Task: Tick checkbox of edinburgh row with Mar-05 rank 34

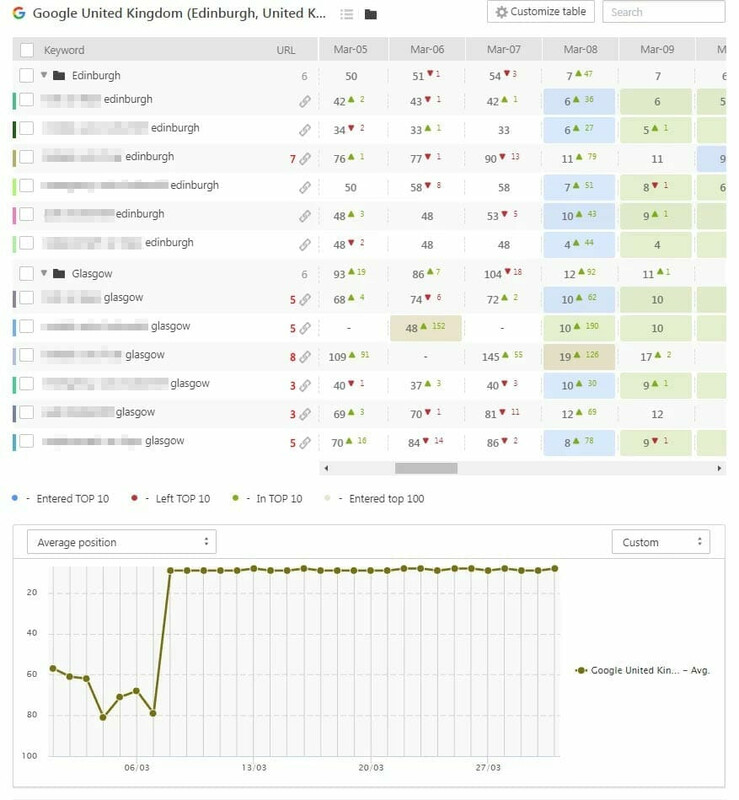Action: coord(27,128)
